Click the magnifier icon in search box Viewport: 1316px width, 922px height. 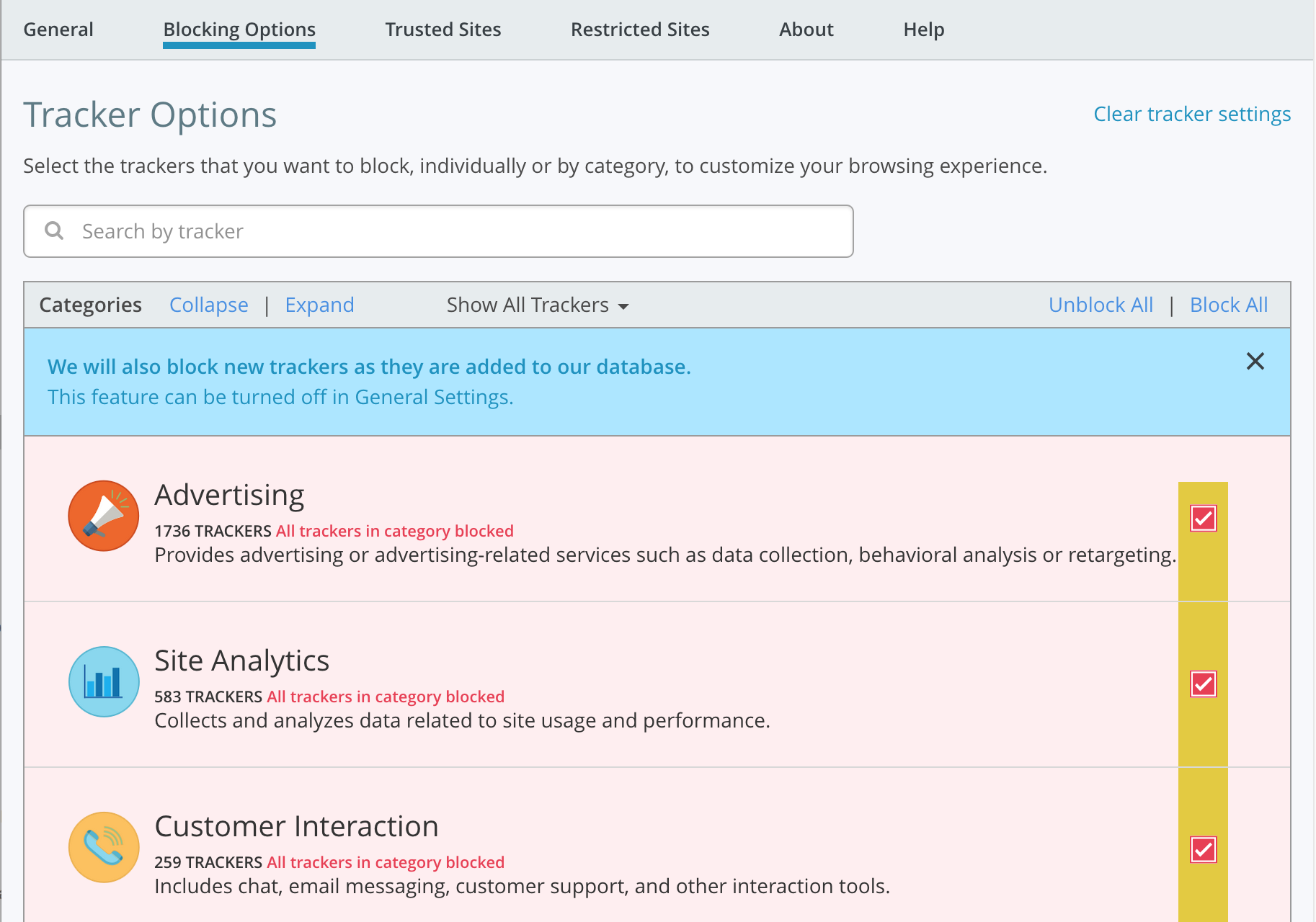pyautogui.click(x=54, y=230)
